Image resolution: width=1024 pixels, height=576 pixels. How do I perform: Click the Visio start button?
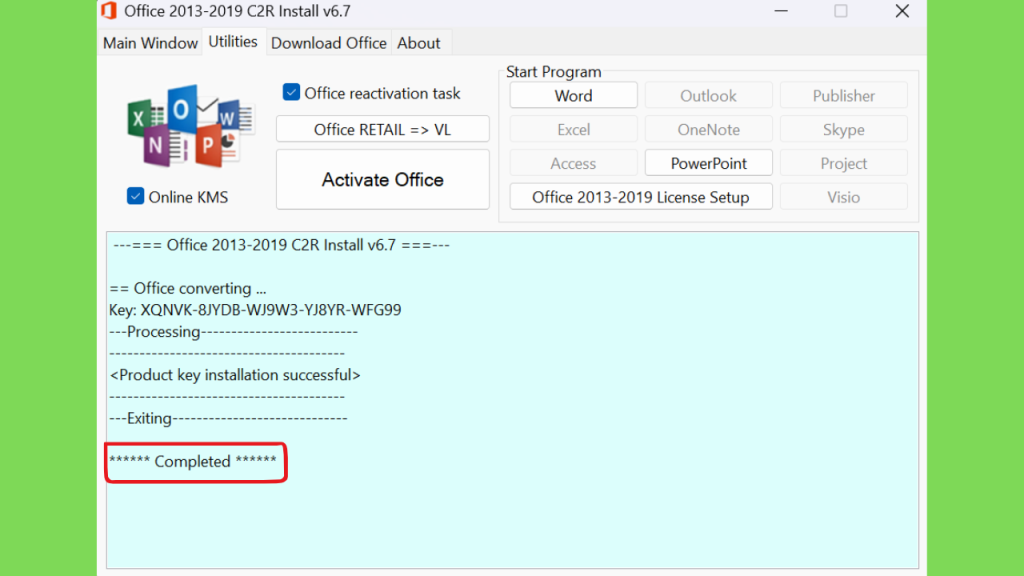click(x=844, y=197)
